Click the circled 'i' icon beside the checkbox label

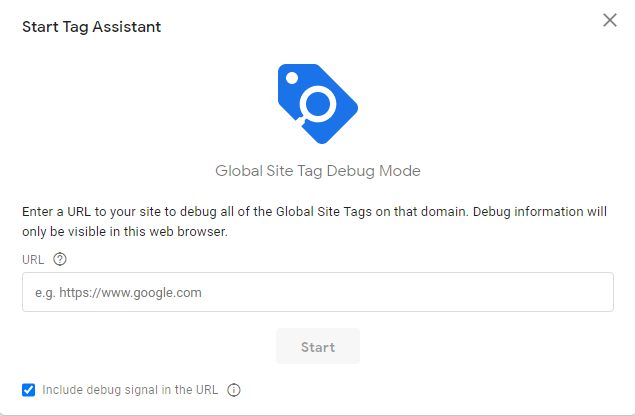coord(234,390)
